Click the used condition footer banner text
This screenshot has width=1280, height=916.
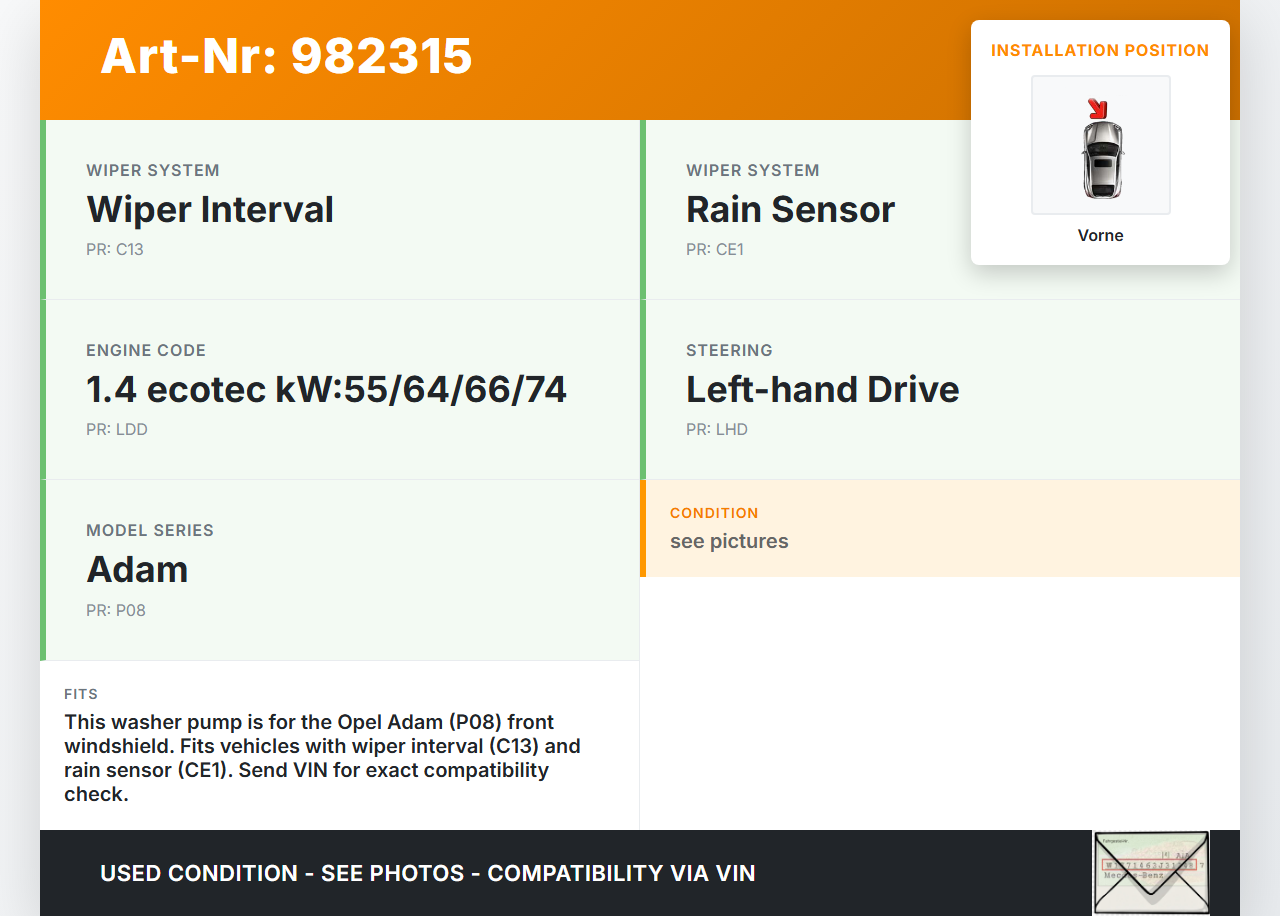pyautogui.click(x=427, y=873)
